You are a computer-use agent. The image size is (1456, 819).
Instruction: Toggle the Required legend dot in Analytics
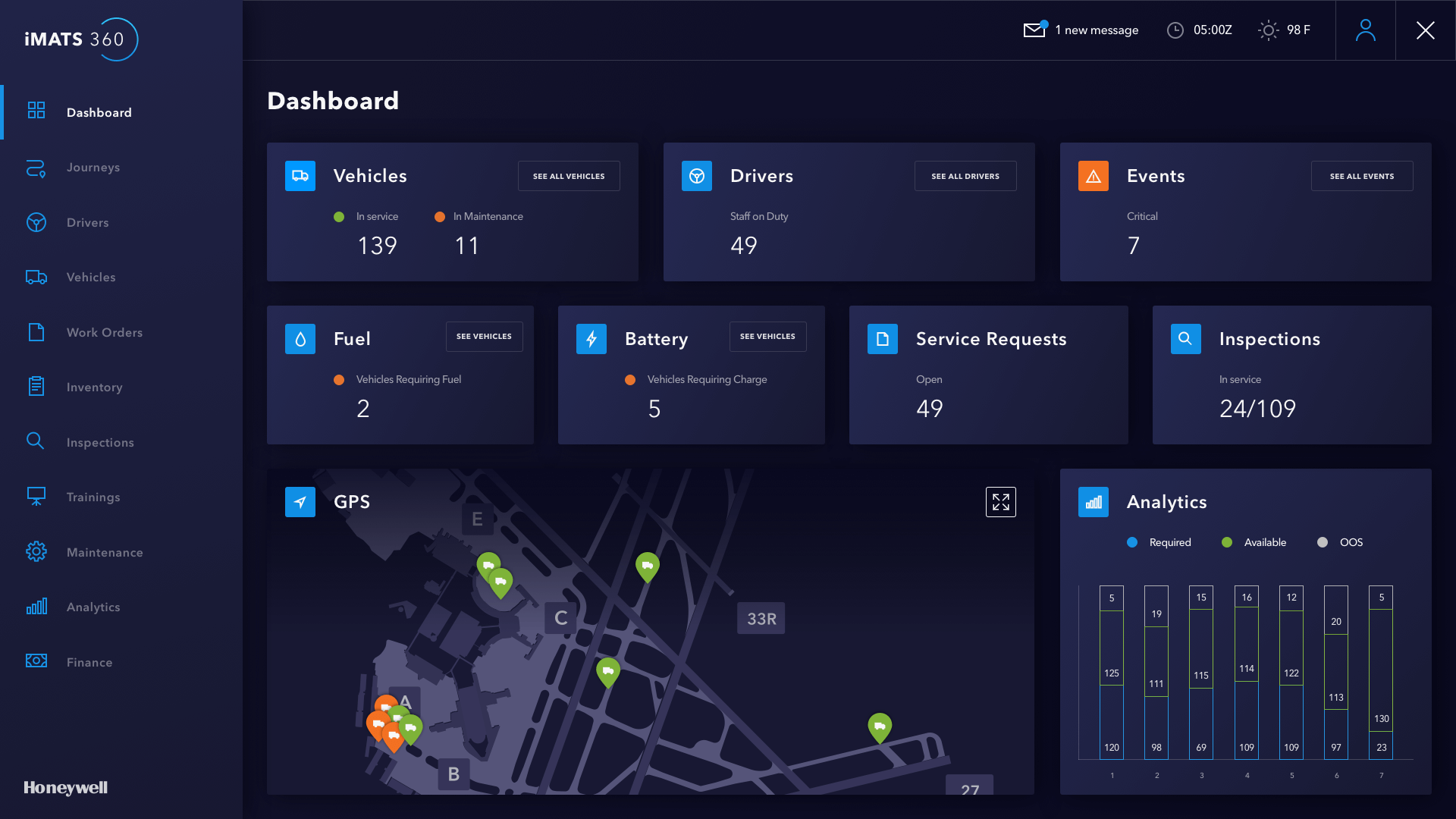point(1132,542)
